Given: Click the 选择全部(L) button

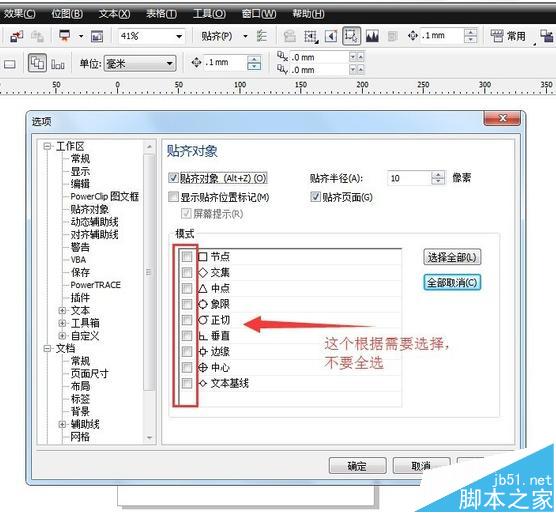Looking at the screenshot, I should (x=452, y=257).
